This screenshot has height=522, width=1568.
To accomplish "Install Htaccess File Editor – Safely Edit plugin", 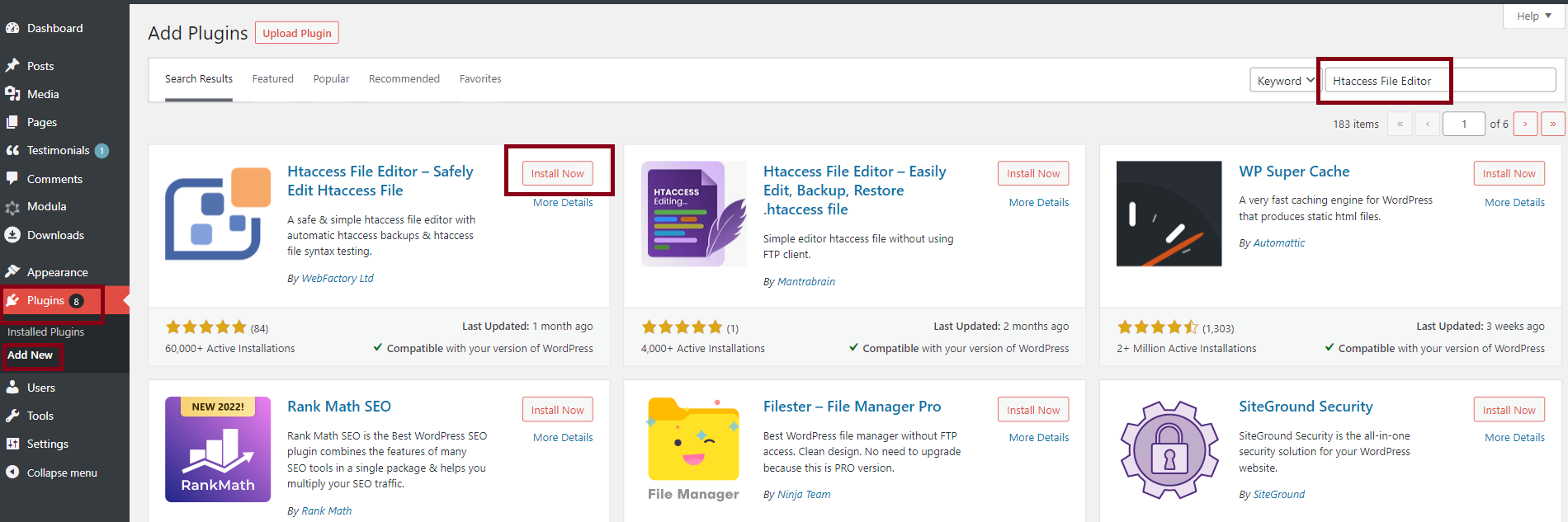I will (558, 173).
